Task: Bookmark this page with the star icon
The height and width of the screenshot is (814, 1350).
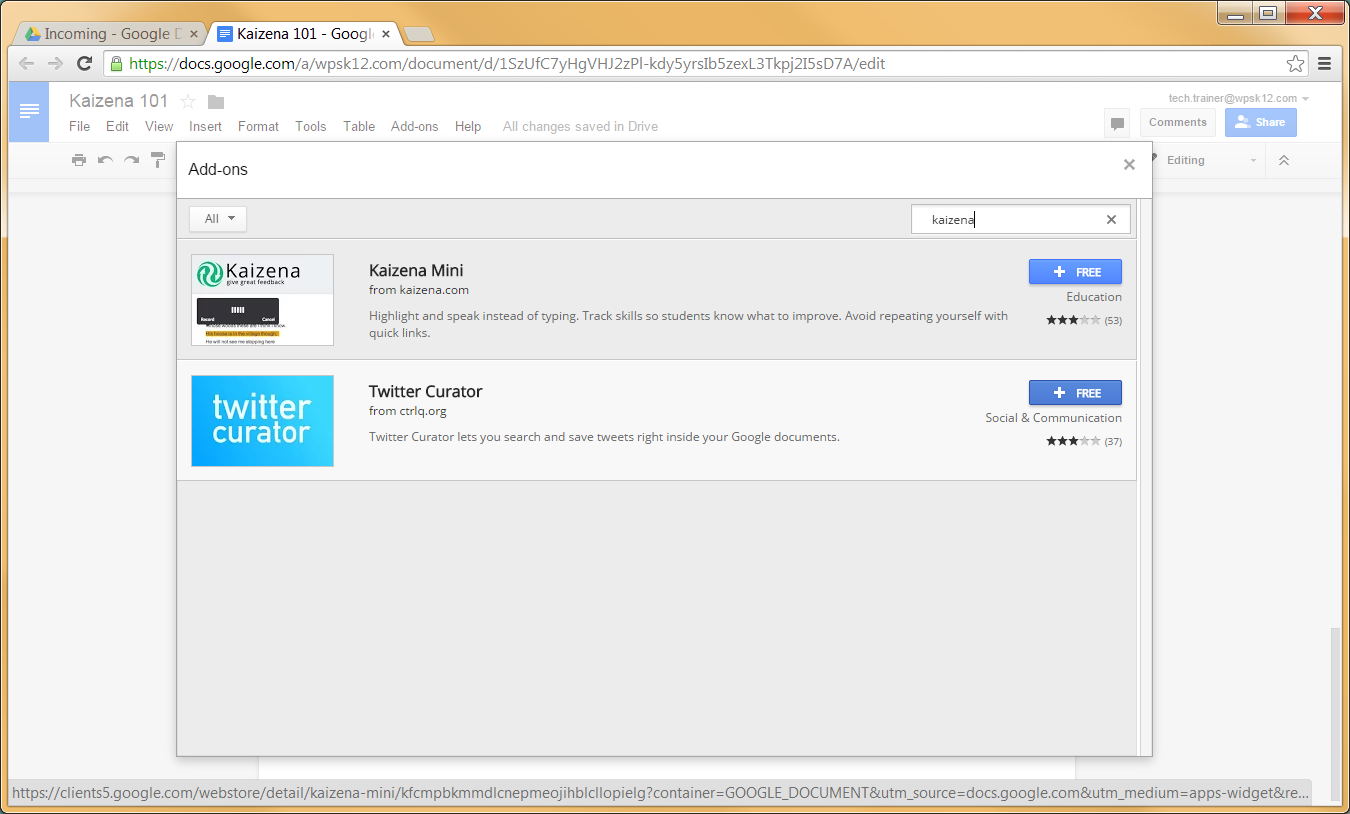Action: tap(1296, 64)
